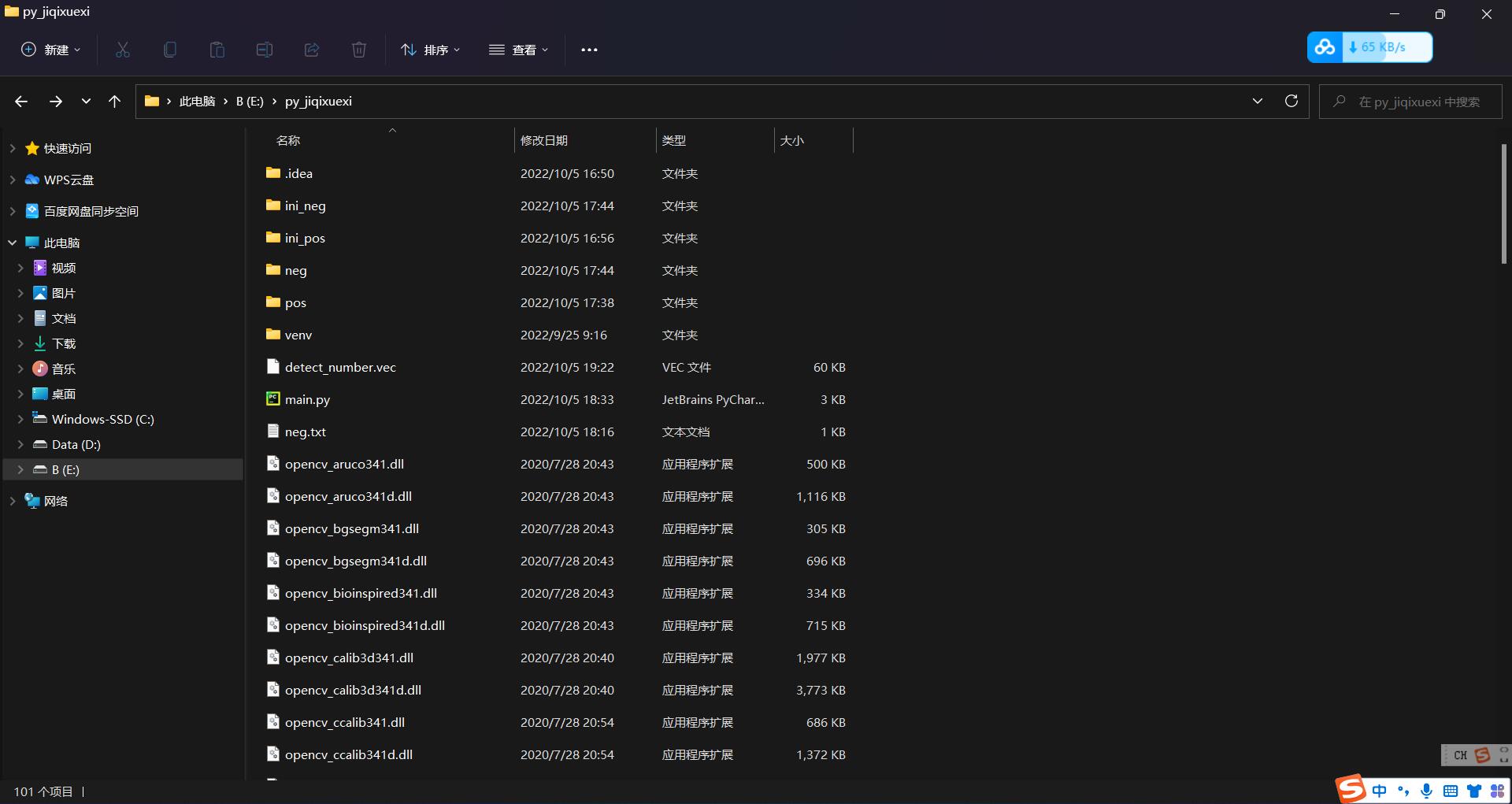1512x804 pixels.
Task: Click the Cut scissors icon
Action: point(123,50)
